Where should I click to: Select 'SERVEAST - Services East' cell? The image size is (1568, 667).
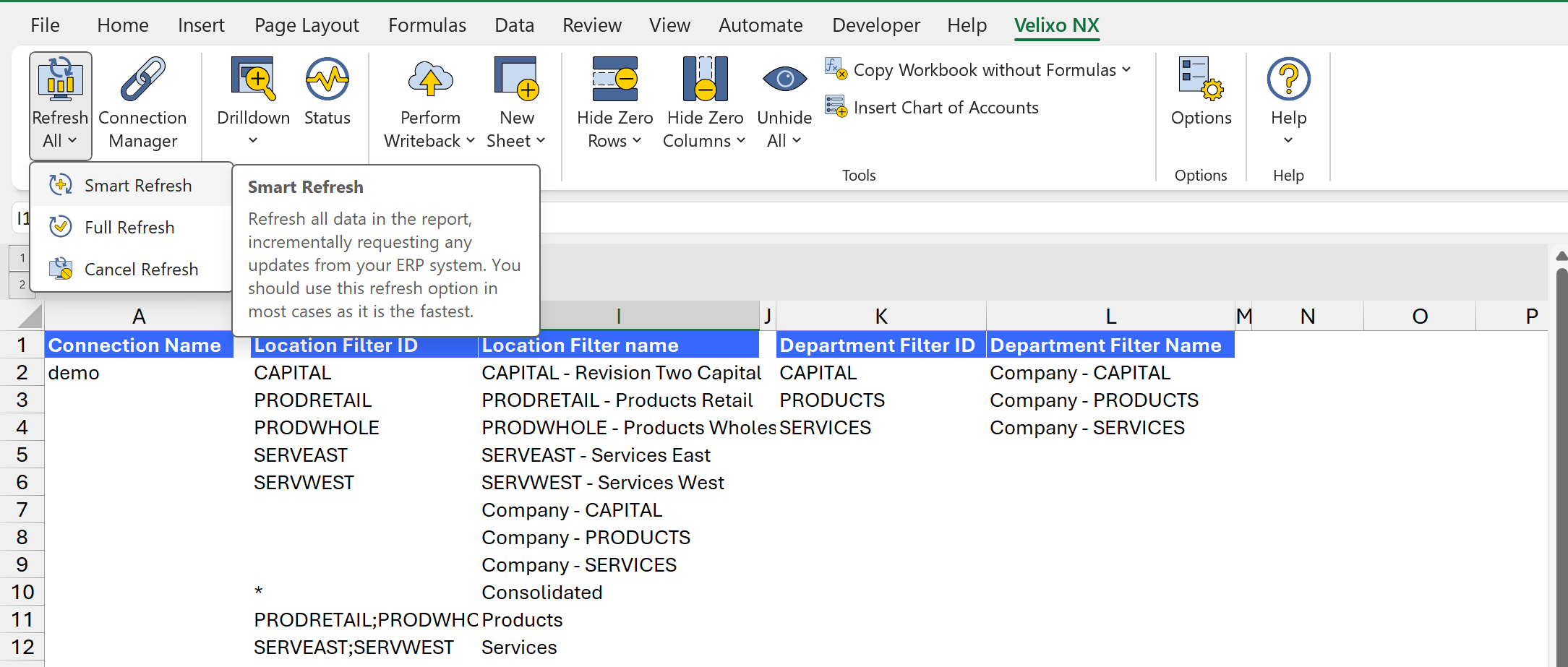[619, 455]
